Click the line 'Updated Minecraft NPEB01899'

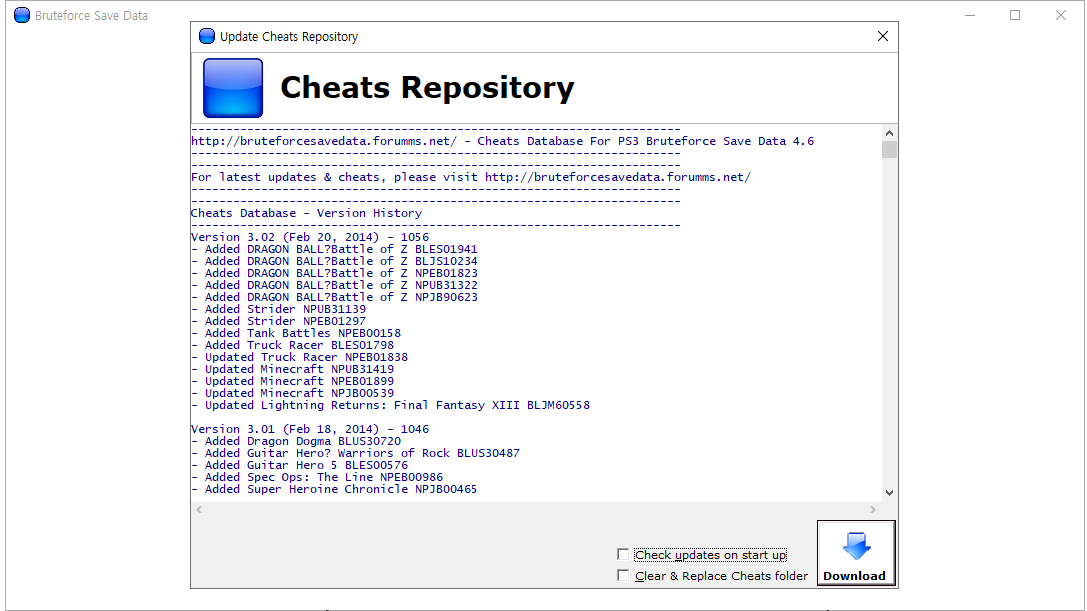(x=293, y=381)
